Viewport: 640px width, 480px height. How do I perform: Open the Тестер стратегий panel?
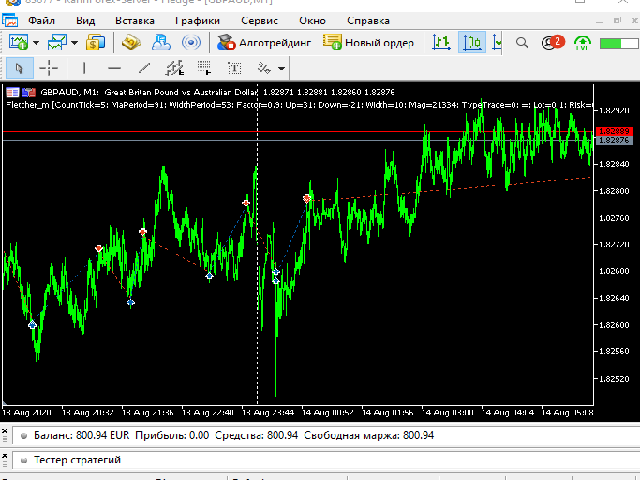pyautogui.click(x=77, y=460)
